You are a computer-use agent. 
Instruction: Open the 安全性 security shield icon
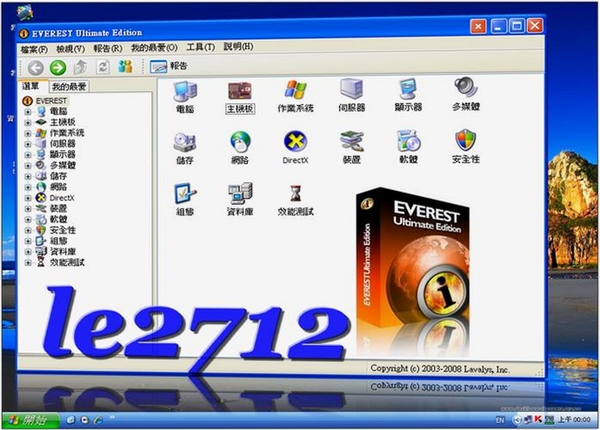pos(466,146)
